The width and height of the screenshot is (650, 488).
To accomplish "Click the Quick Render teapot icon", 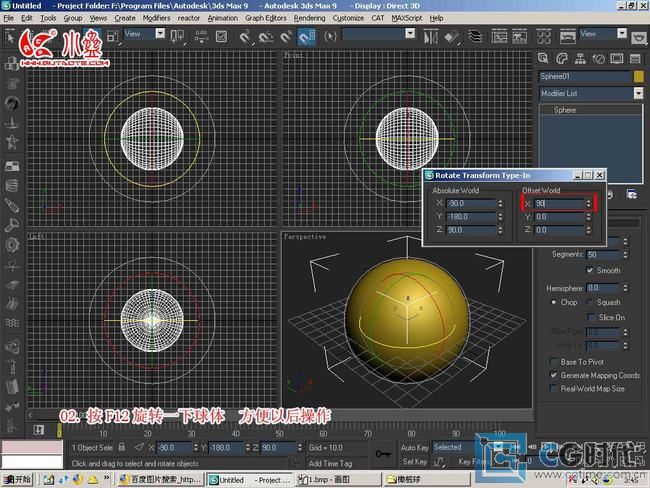I will point(639,38).
